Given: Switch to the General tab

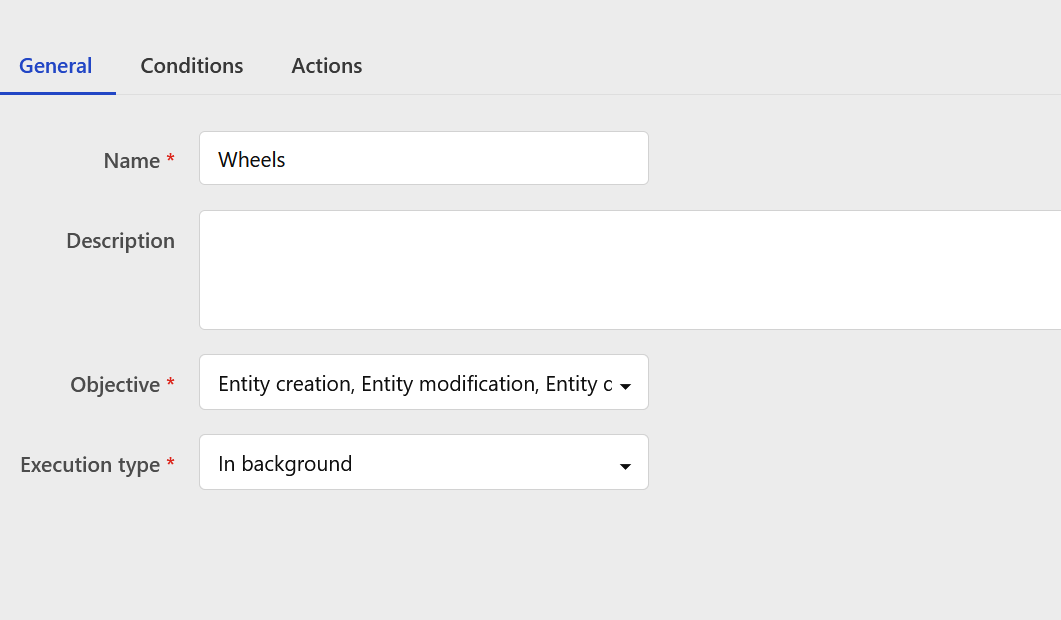Looking at the screenshot, I should click(56, 66).
